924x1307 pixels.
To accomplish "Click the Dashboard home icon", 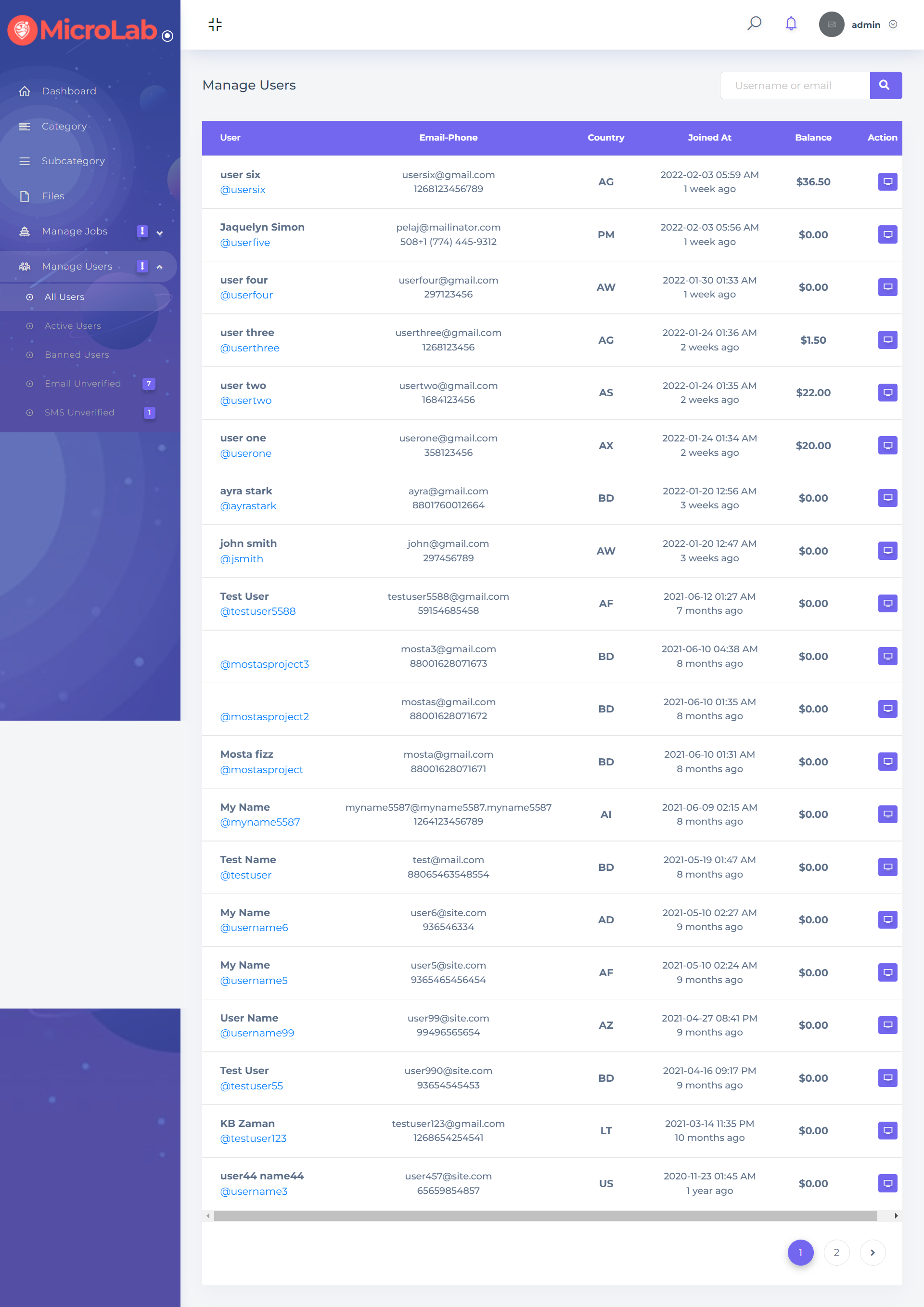I will pos(25,91).
